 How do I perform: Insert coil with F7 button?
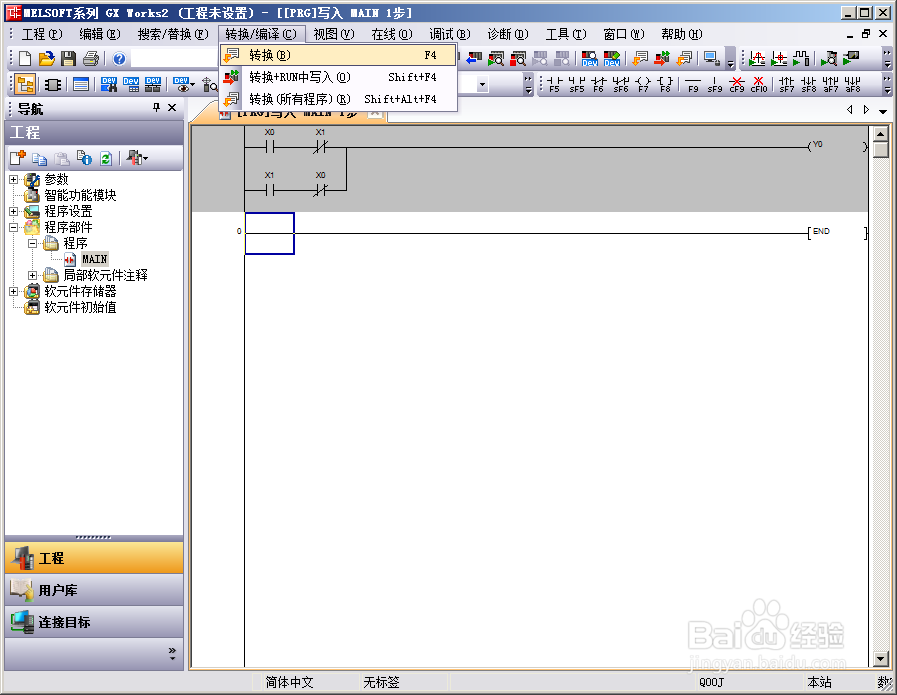[643, 85]
